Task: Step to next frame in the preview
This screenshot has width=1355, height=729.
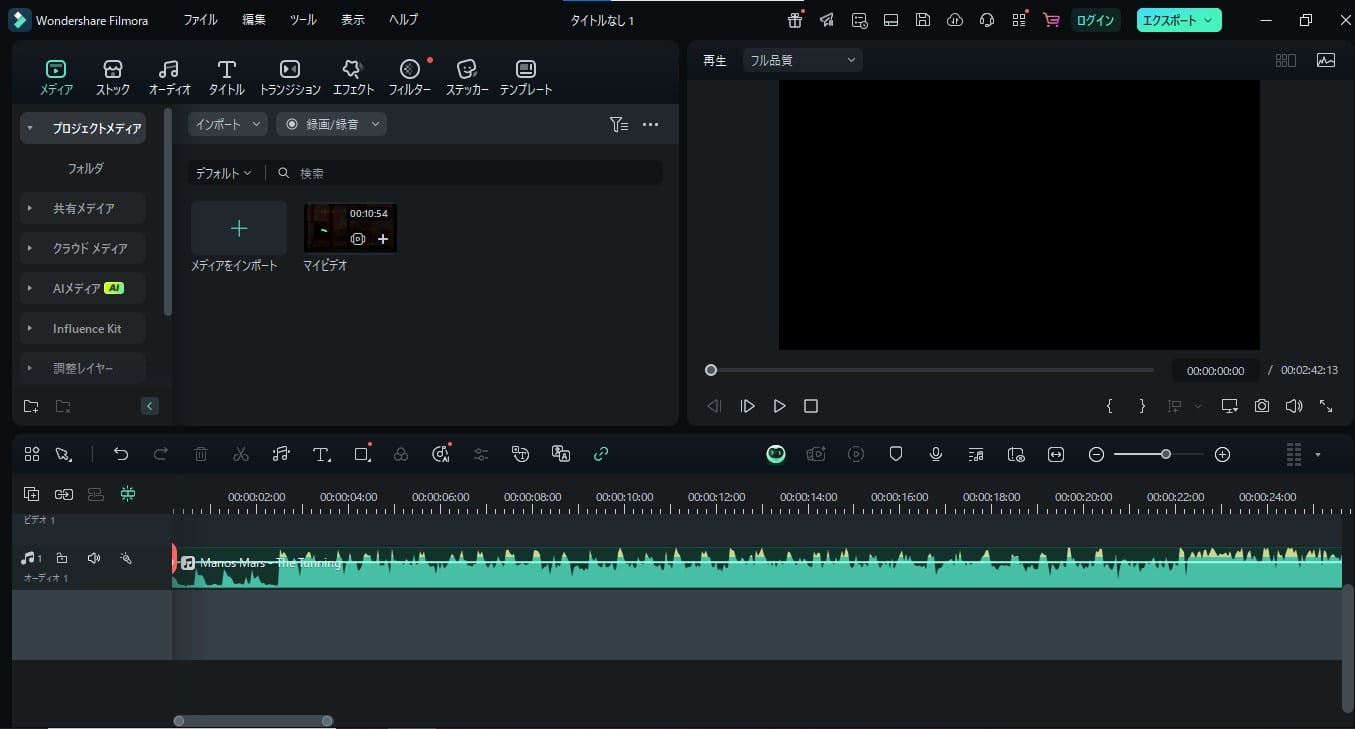Action: point(747,406)
